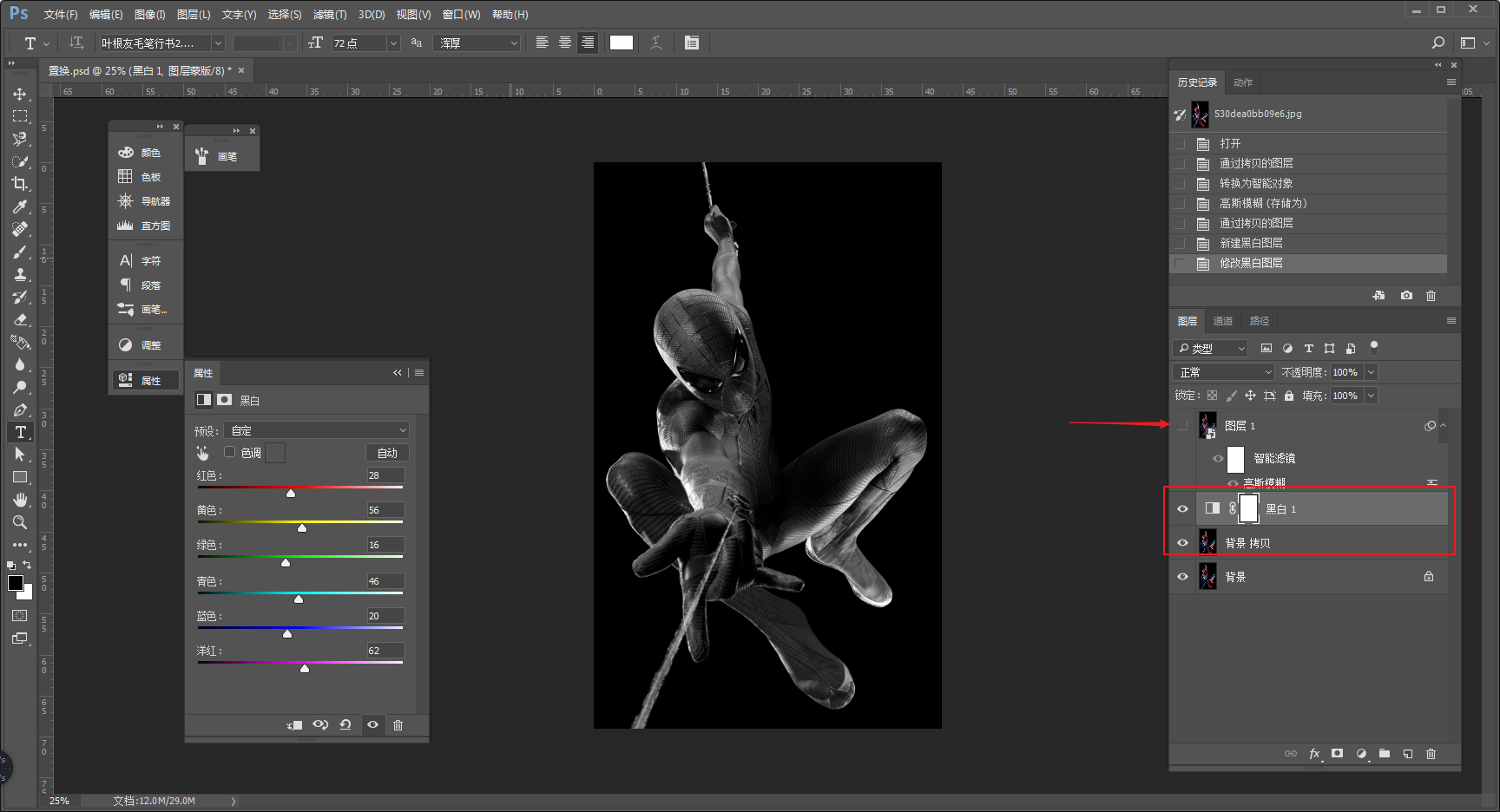This screenshot has width=1500, height=812.
Task: Open the 滤镜 menu
Action: pos(330,15)
